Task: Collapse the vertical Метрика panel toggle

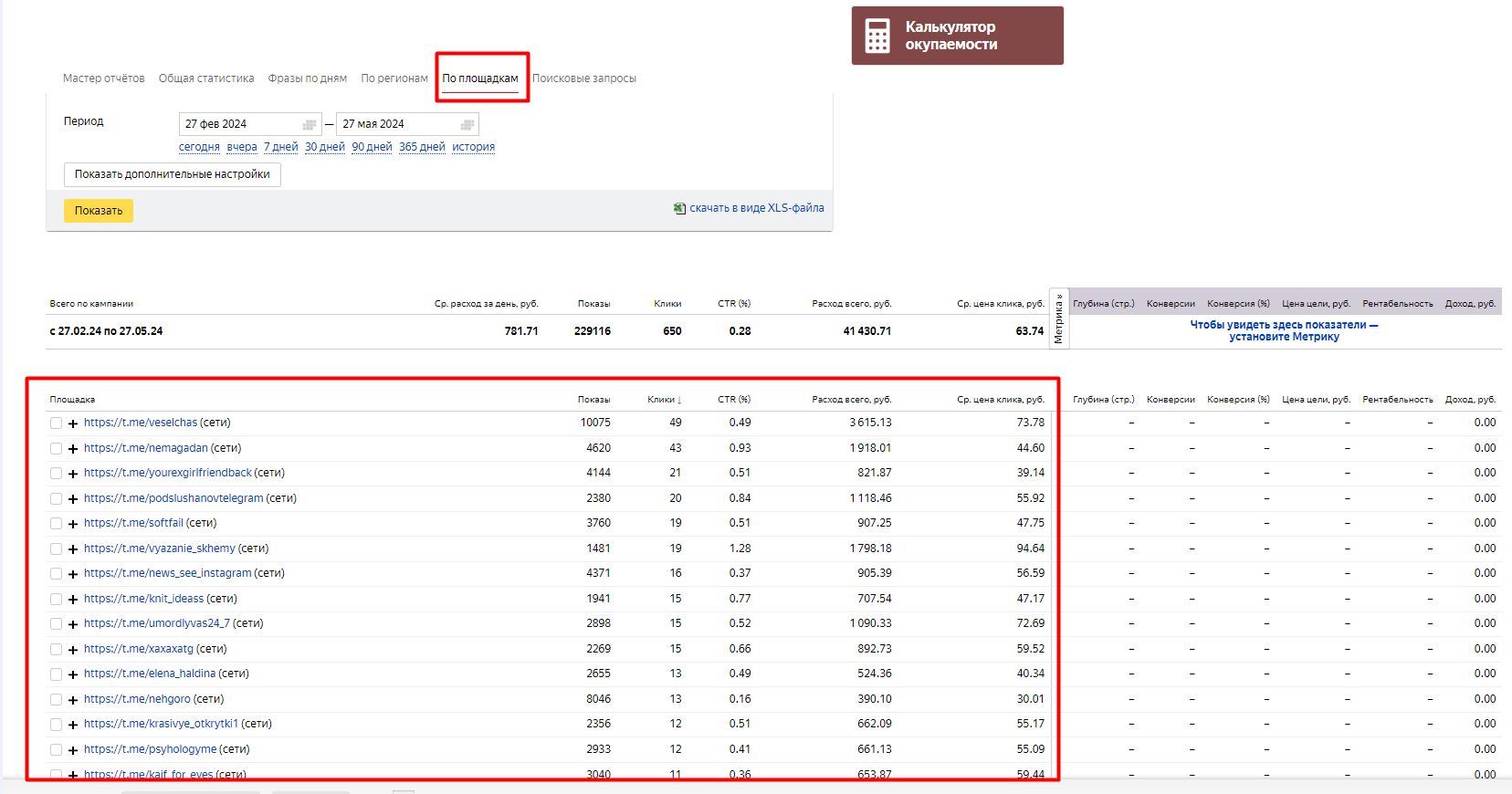Action: pos(1059,318)
